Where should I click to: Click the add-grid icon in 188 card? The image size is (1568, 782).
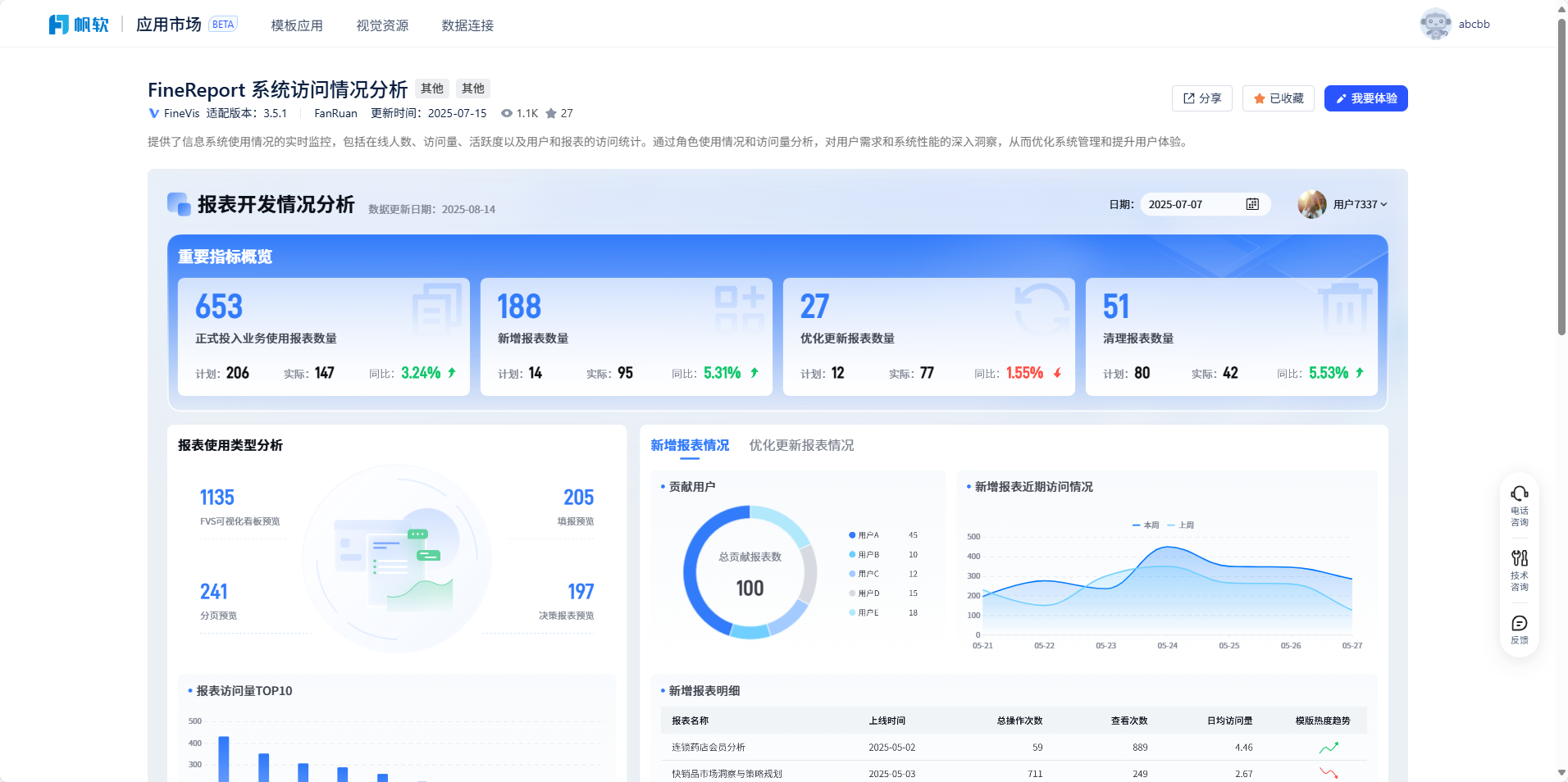740,309
